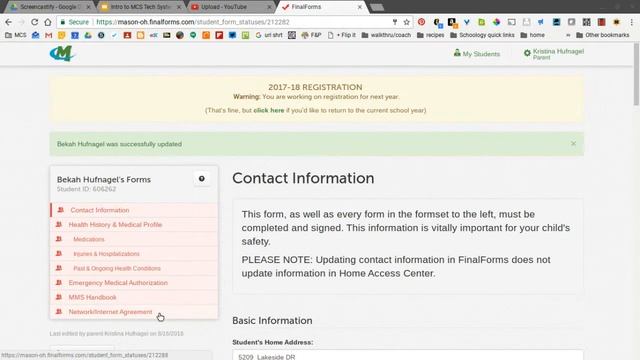Image resolution: width=640 pixels, height=360 pixels.
Task: Click the My Students person icon
Action: (x=457, y=53)
